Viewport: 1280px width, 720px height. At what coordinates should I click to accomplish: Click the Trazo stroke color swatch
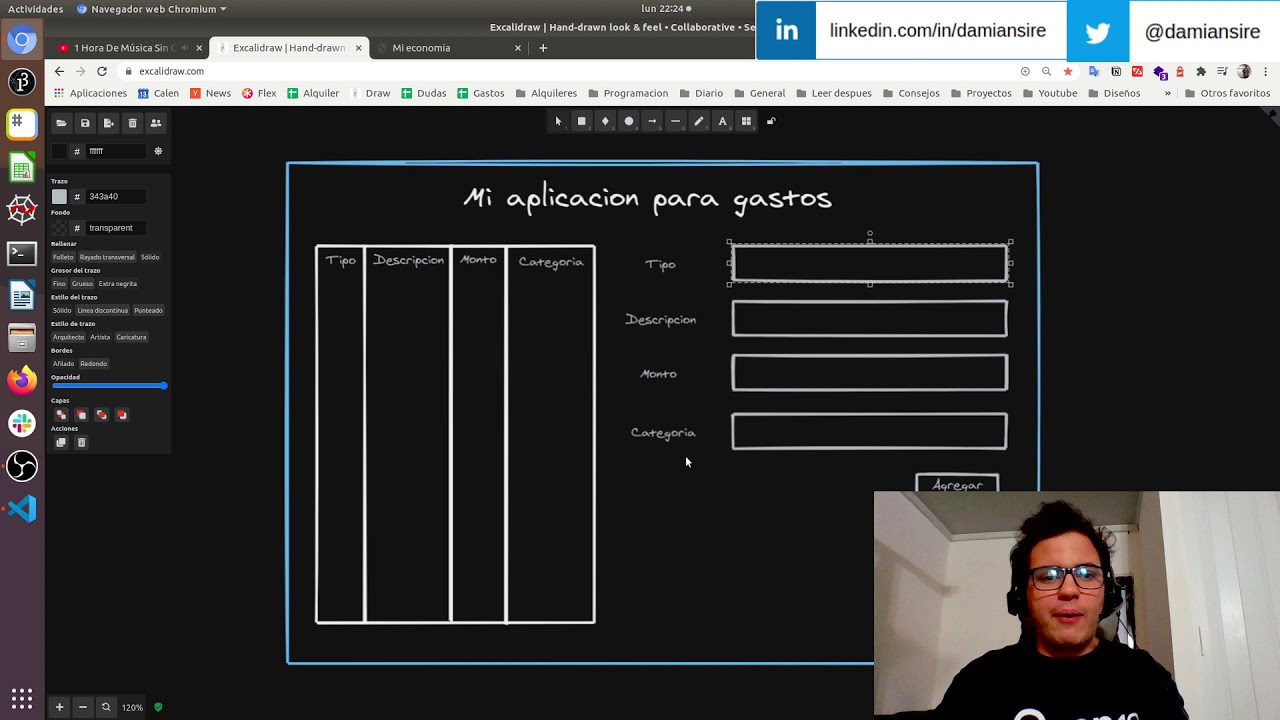click(x=59, y=197)
